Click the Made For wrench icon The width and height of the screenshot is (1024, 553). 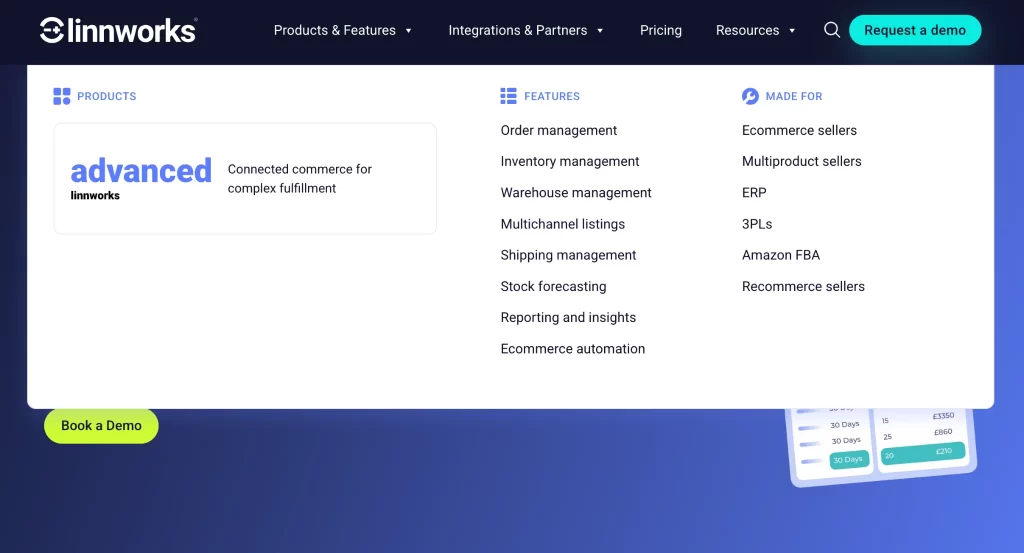tap(750, 96)
